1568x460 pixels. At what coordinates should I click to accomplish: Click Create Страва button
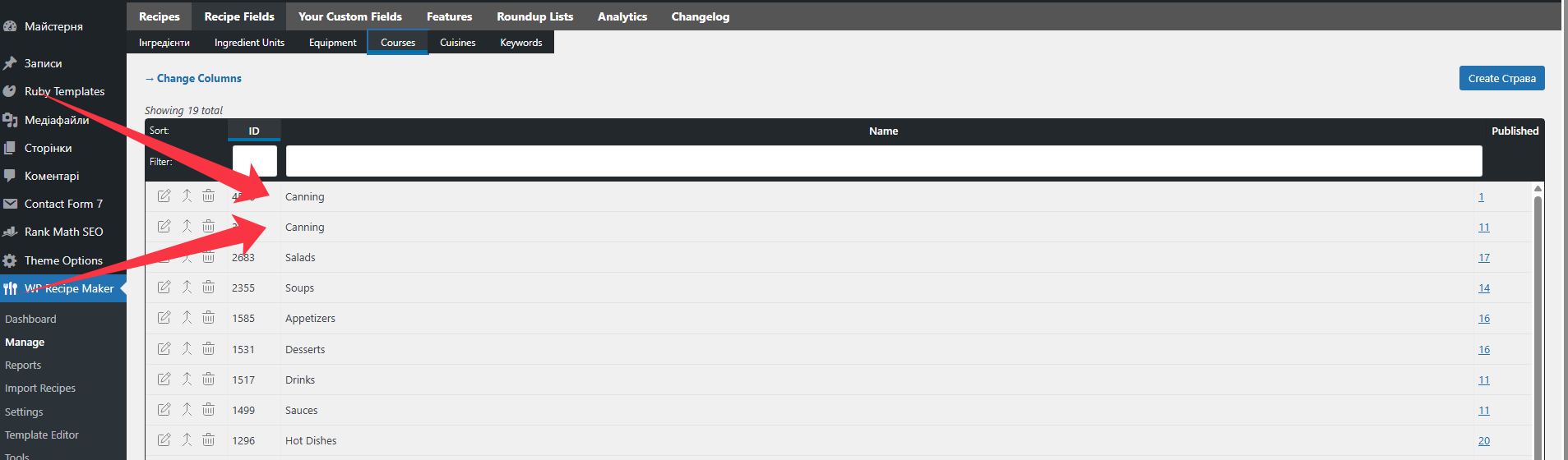click(x=1501, y=78)
